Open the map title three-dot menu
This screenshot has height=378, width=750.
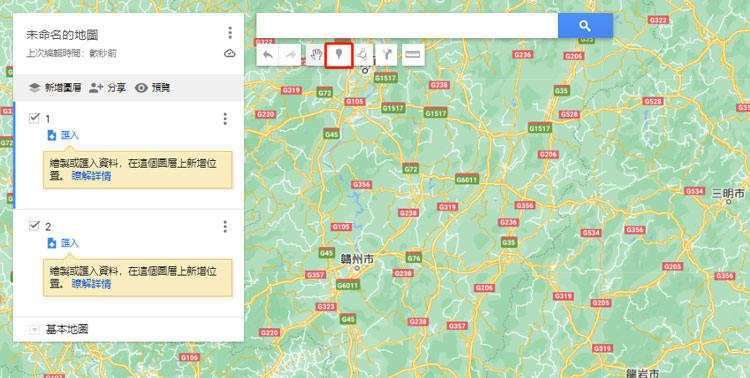tap(230, 33)
